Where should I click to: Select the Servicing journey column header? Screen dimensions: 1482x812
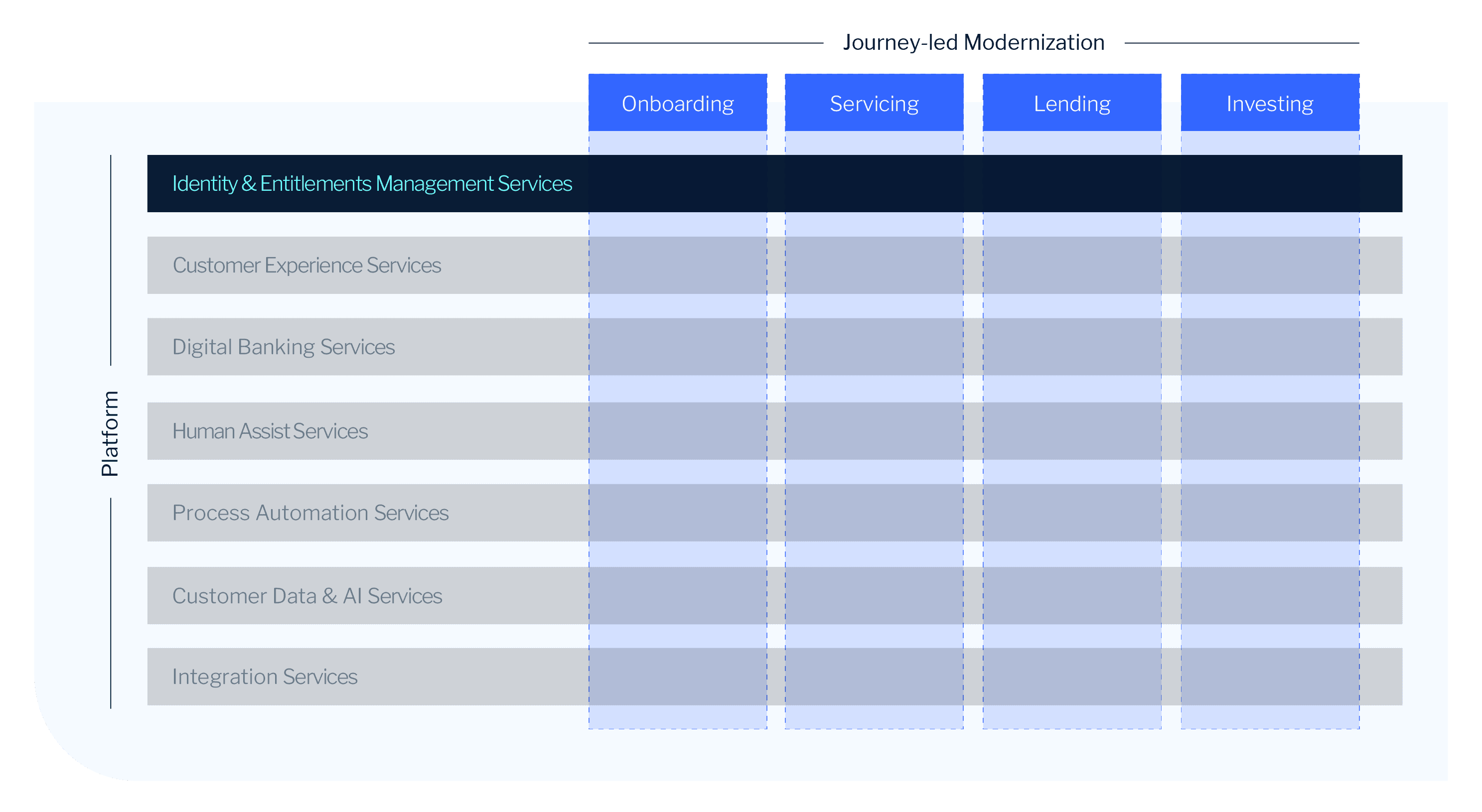click(x=874, y=102)
